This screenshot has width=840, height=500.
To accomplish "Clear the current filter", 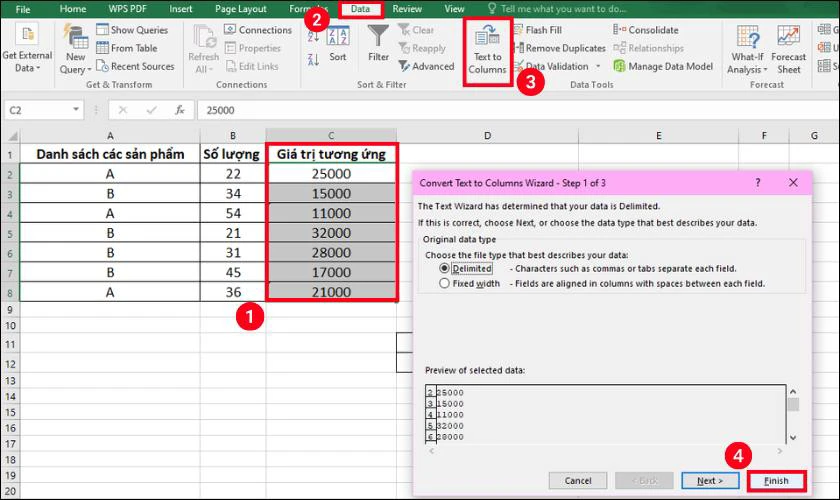I will click(x=416, y=30).
